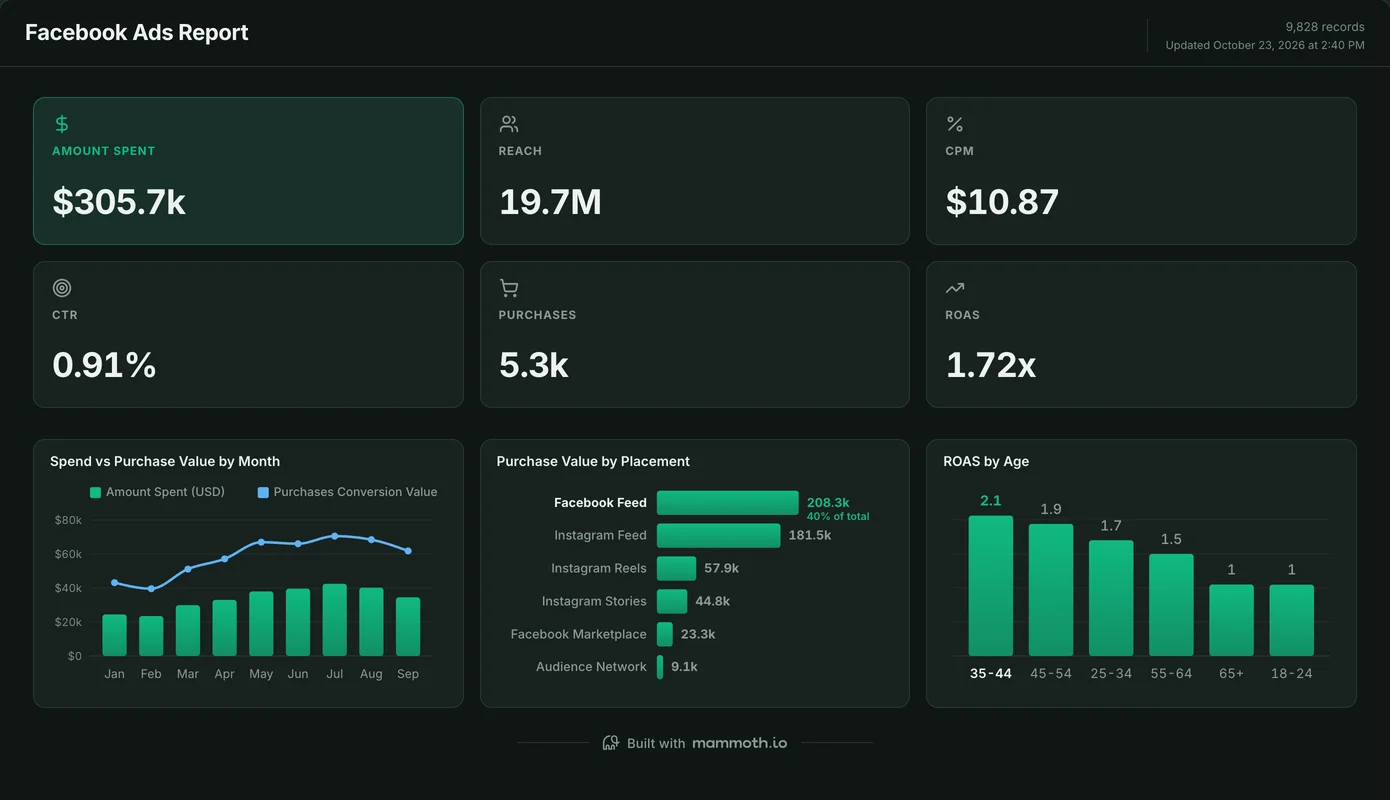
Task: Select the Purchases 5.3k value
Action: [534, 365]
